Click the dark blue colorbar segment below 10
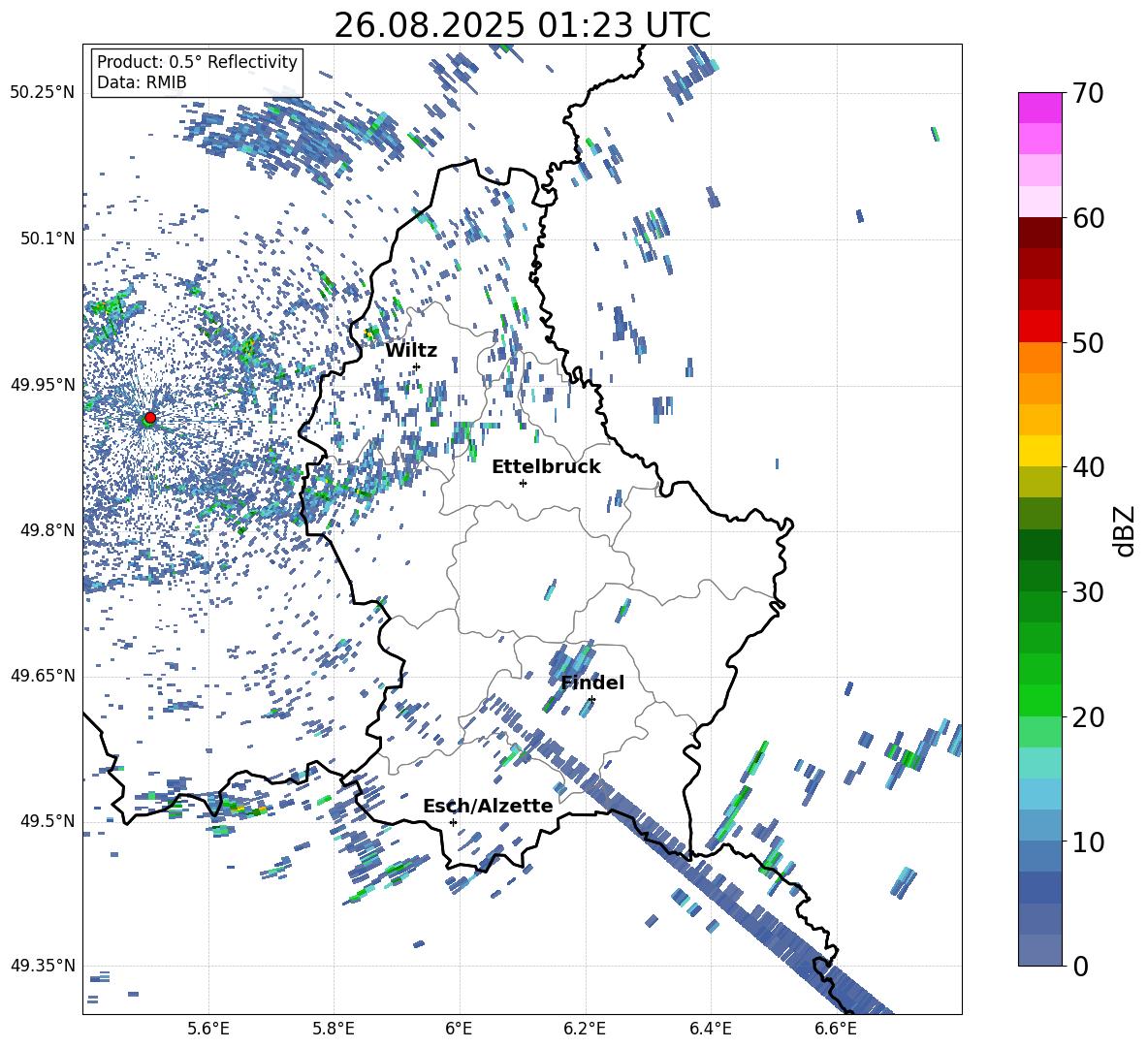This screenshot has height=1048, width=1148. coord(1039,888)
